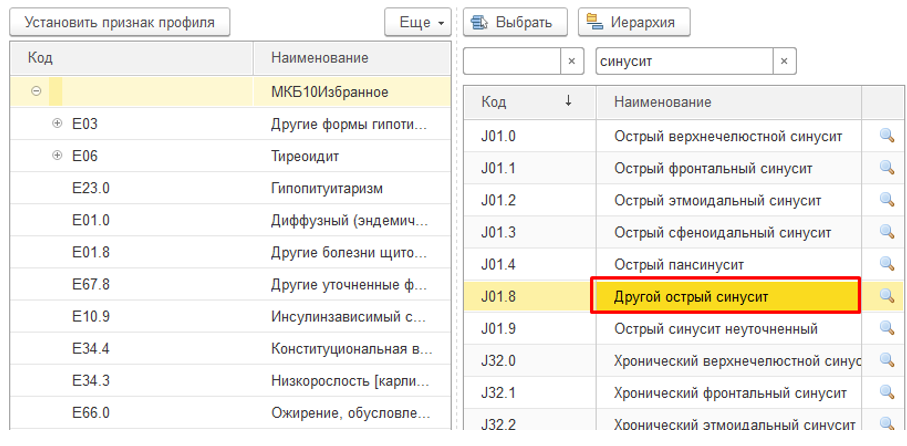Click Установить признак профиля button

coord(119,21)
